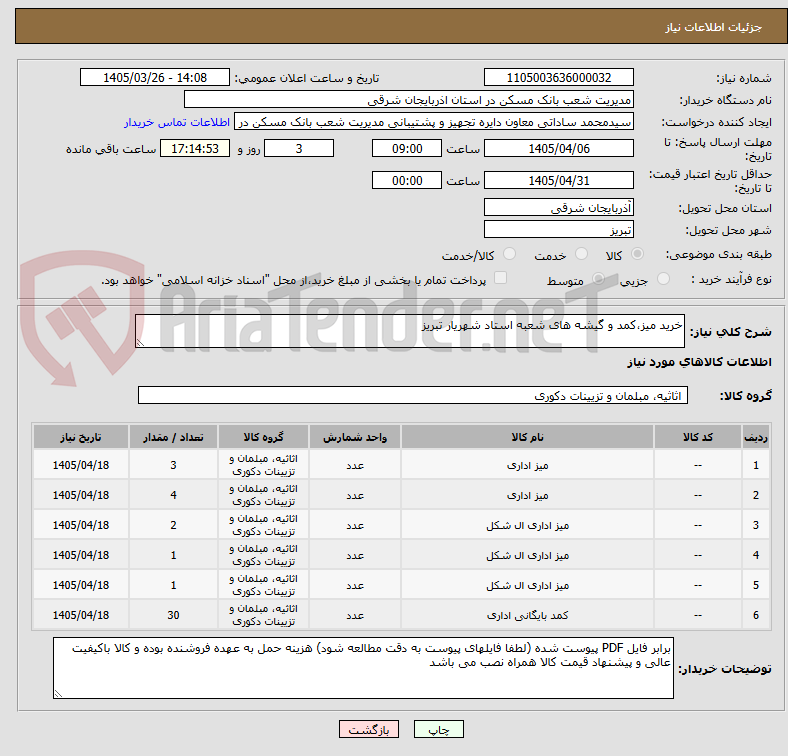Click row 2 item name میز اداری
Viewport: 788px width, 756px height.
click(527, 496)
